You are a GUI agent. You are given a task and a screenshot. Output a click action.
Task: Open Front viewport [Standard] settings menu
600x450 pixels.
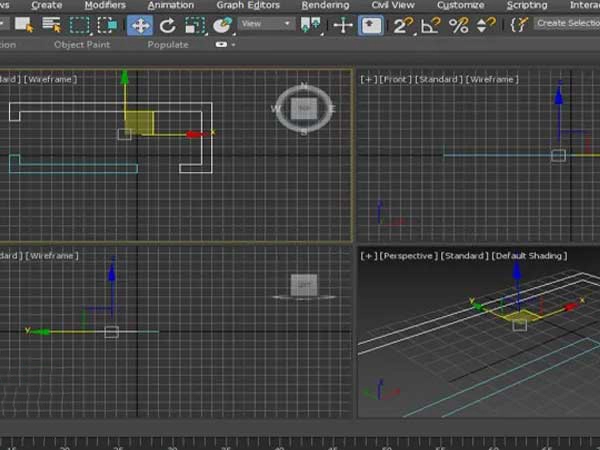(x=439, y=80)
